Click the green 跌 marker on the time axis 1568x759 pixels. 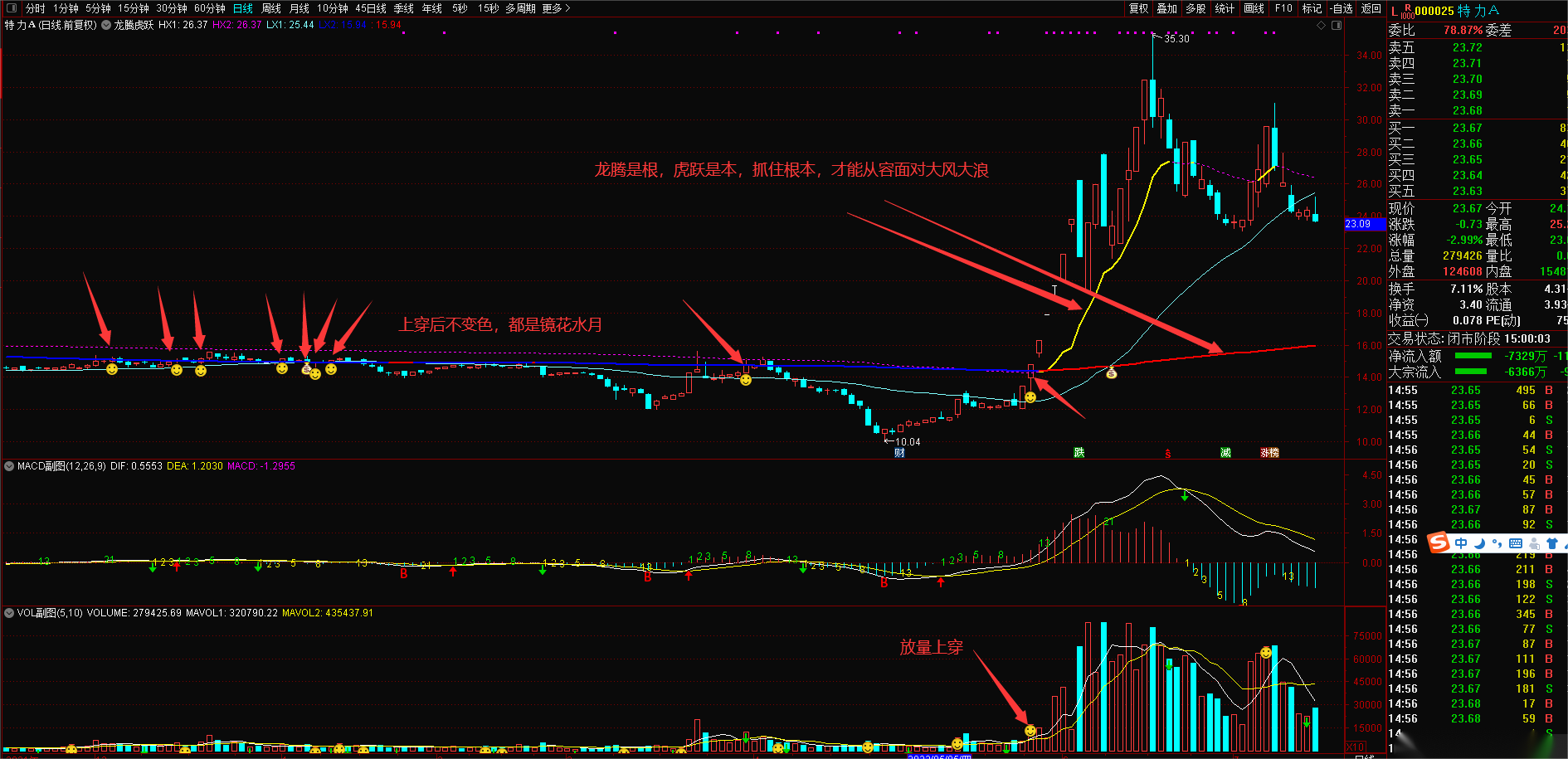tap(1079, 453)
